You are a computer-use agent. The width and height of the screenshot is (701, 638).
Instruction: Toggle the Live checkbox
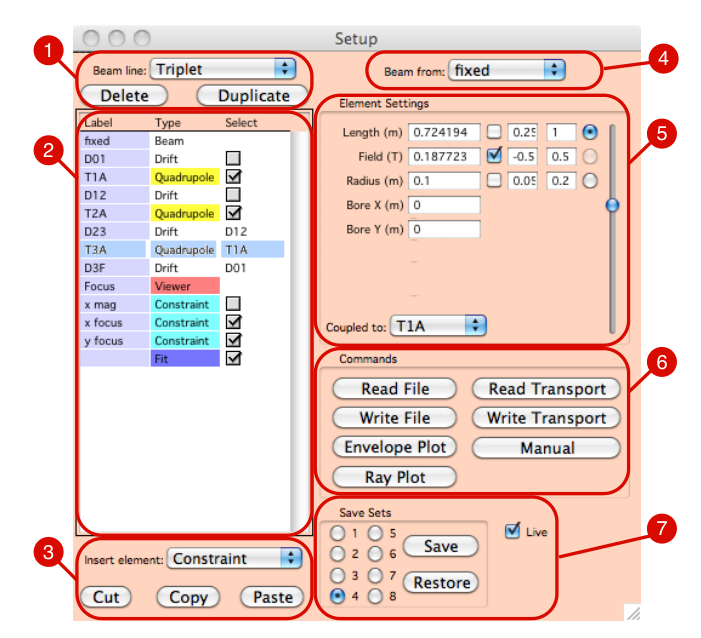(512, 531)
